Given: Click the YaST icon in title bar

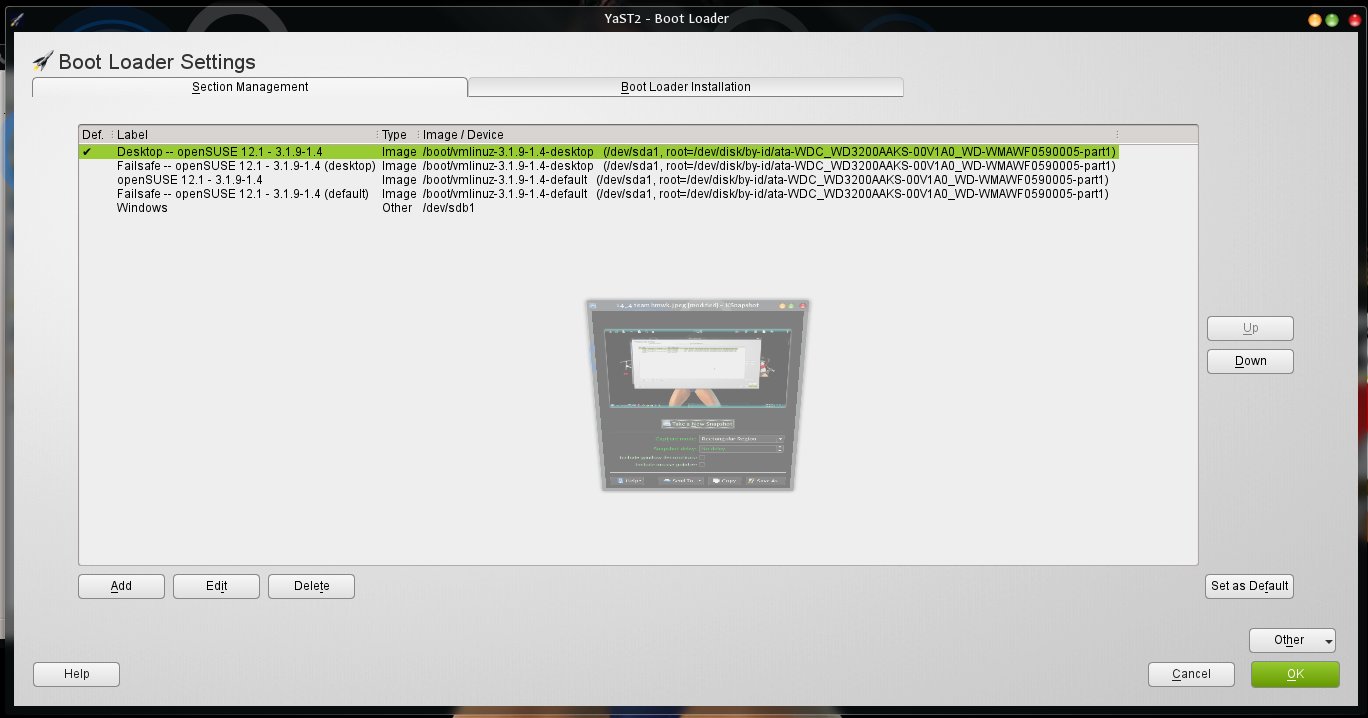Looking at the screenshot, I should click(x=15, y=18).
